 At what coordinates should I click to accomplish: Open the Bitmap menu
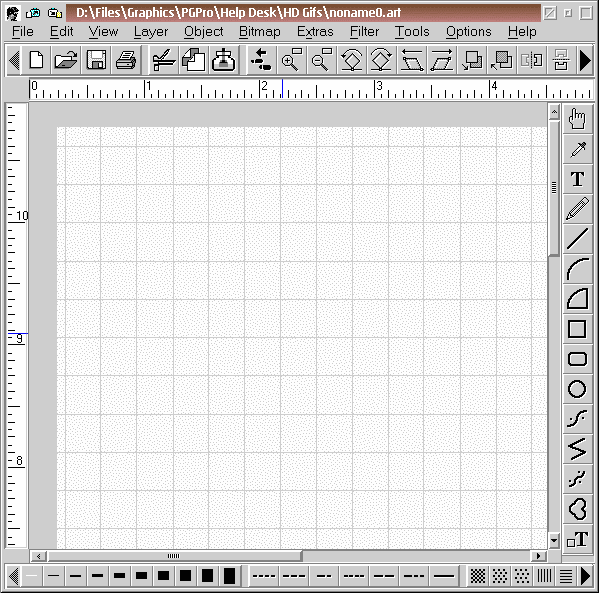tap(260, 32)
